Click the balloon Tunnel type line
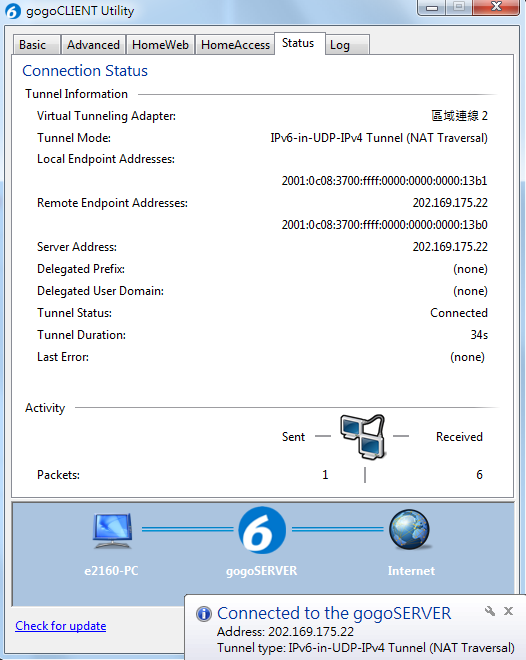 tap(366, 648)
